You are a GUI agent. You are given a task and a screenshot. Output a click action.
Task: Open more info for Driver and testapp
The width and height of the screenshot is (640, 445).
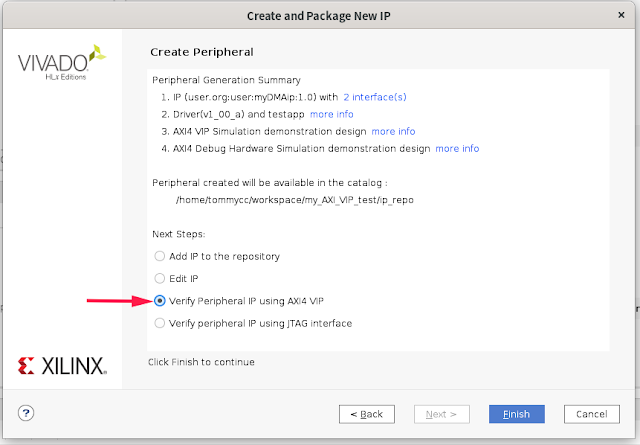pyautogui.click(x=331, y=114)
